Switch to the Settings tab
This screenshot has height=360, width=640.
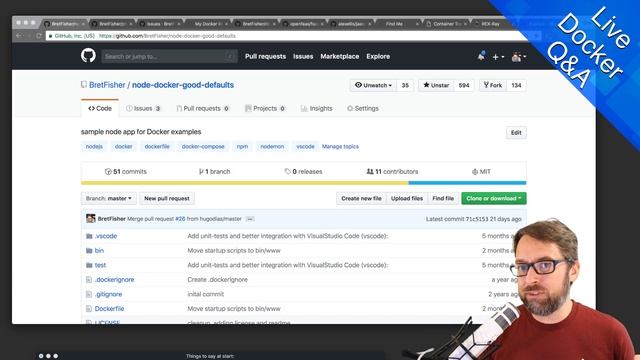[363, 108]
